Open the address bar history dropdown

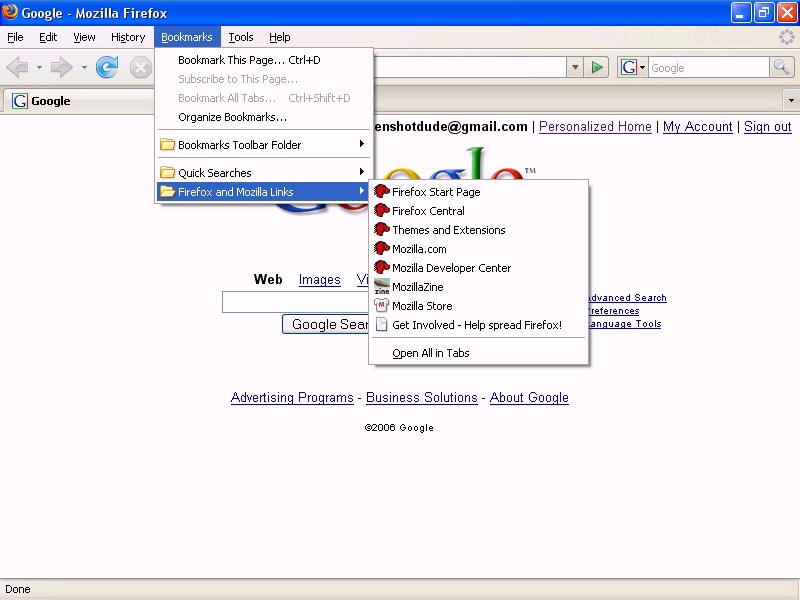coord(575,67)
